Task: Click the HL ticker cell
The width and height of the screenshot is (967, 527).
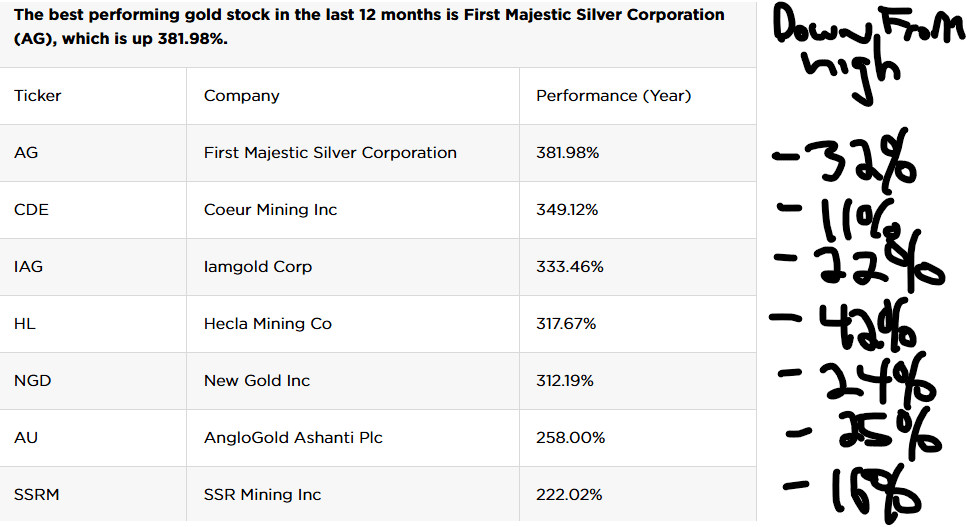Action: (x=25, y=324)
